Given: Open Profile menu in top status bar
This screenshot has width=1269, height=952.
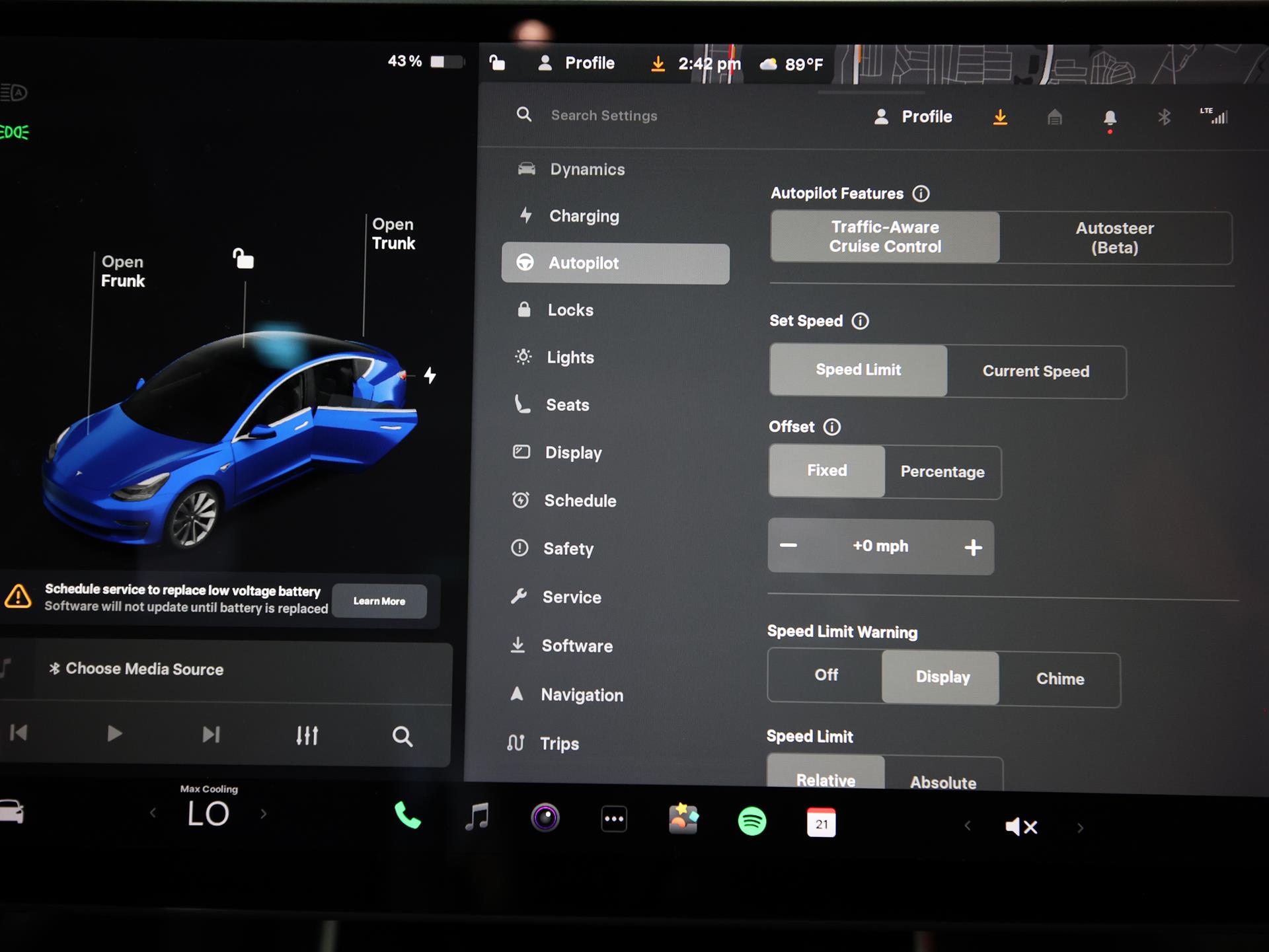Looking at the screenshot, I should tap(576, 63).
